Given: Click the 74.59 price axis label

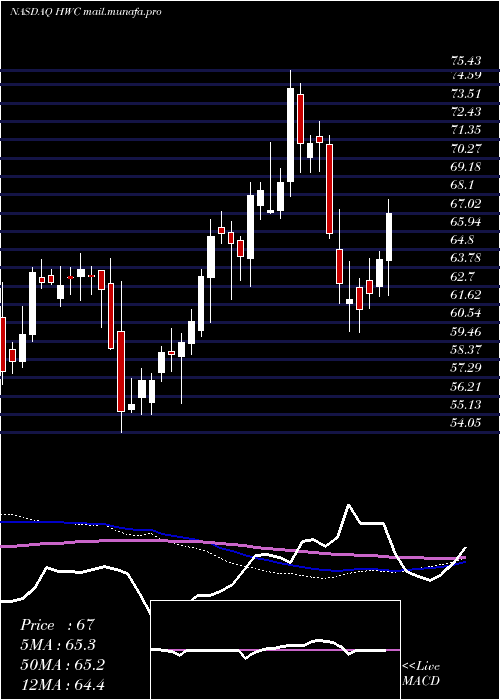Looking at the screenshot, I should point(465,75).
